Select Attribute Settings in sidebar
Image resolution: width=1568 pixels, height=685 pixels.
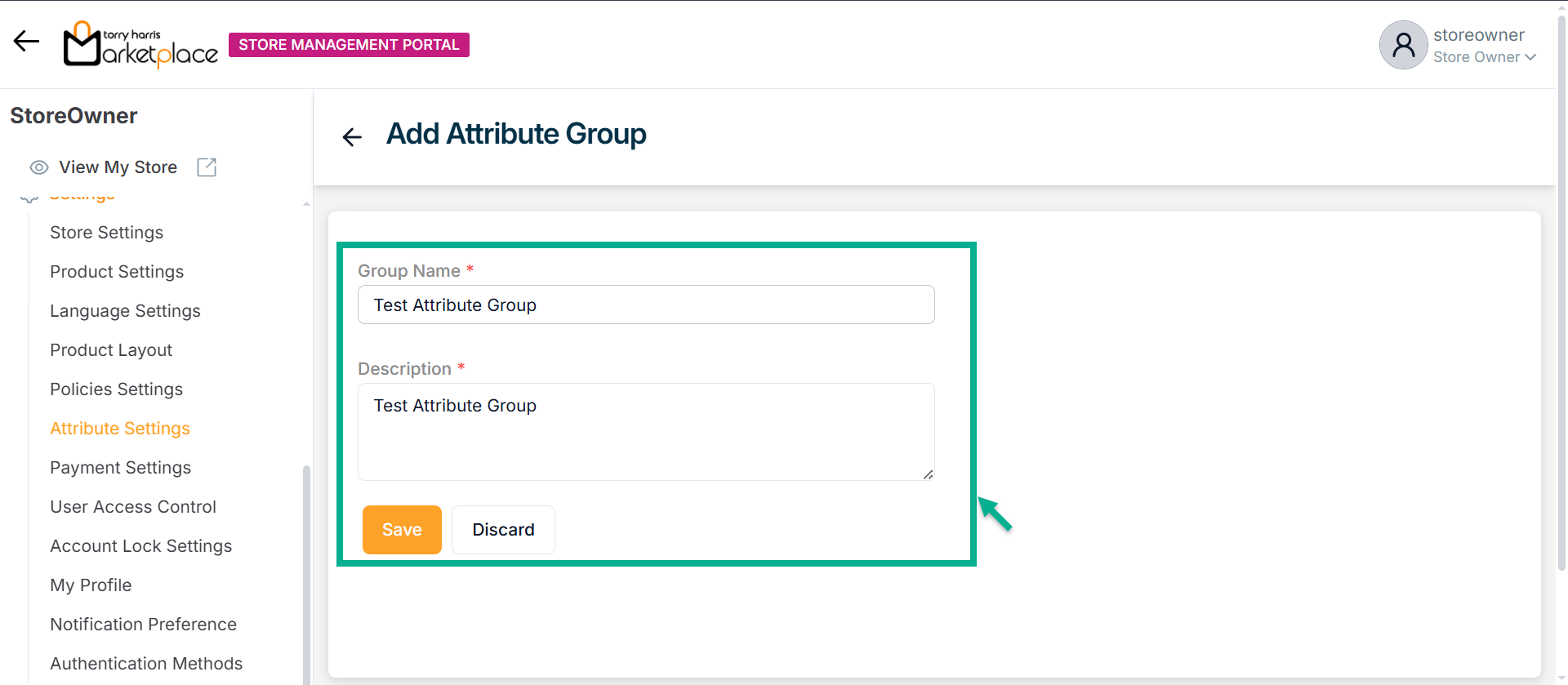click(120, 429)
